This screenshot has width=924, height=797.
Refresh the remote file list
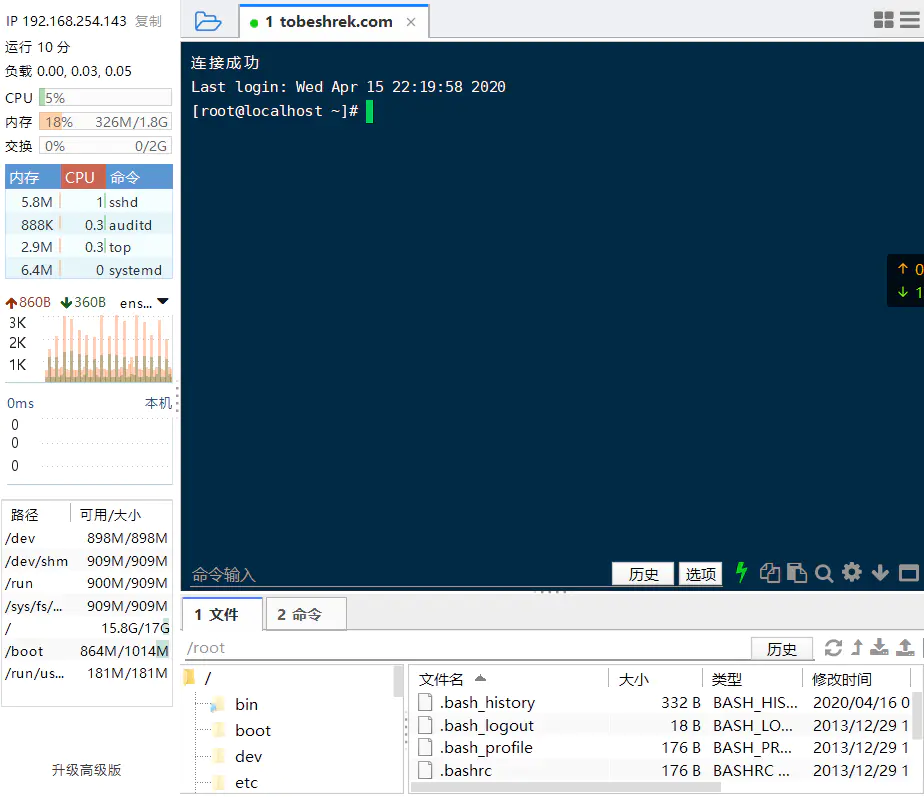click(833, 648)
